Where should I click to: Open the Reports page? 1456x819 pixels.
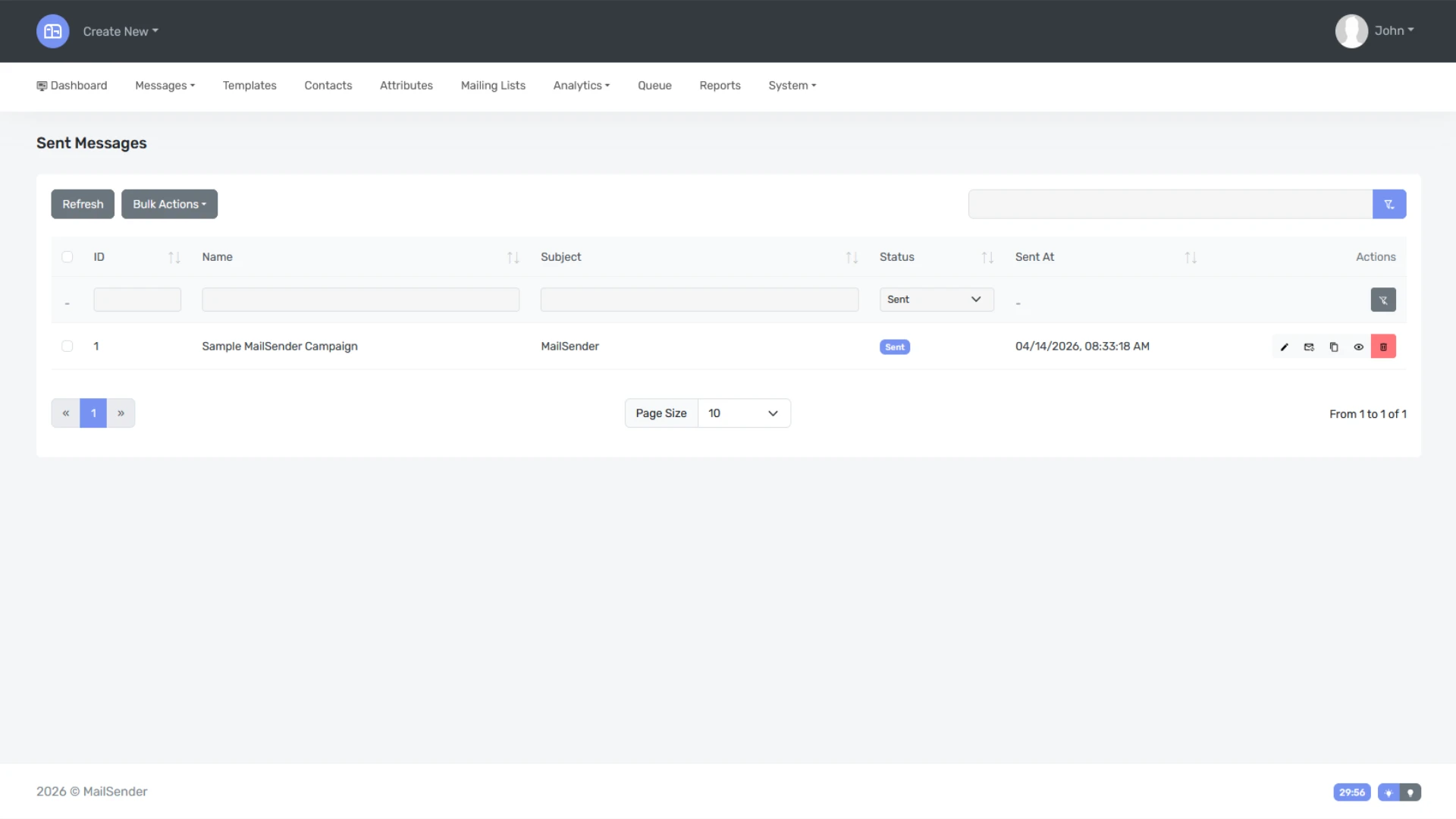(x=720, y=86)
